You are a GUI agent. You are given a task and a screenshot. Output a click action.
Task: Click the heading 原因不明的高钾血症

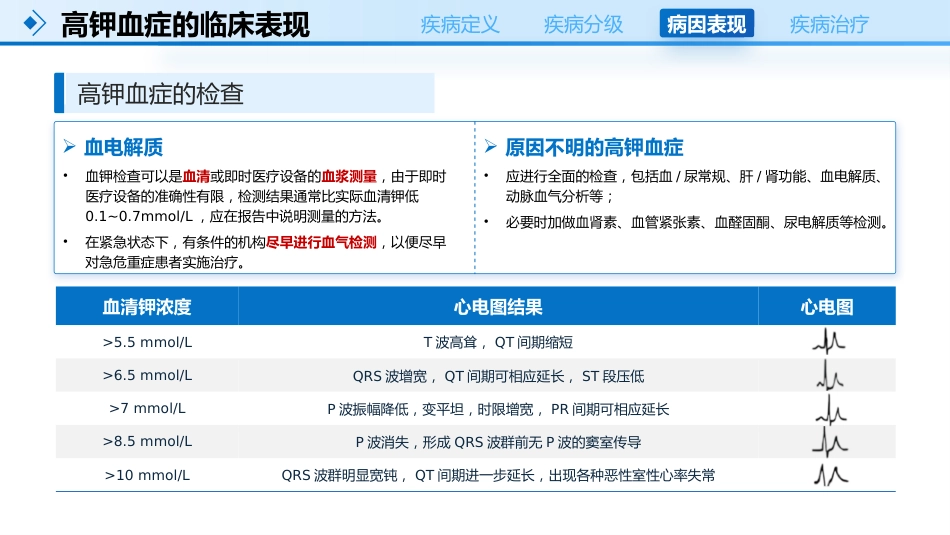pos(594,147)
